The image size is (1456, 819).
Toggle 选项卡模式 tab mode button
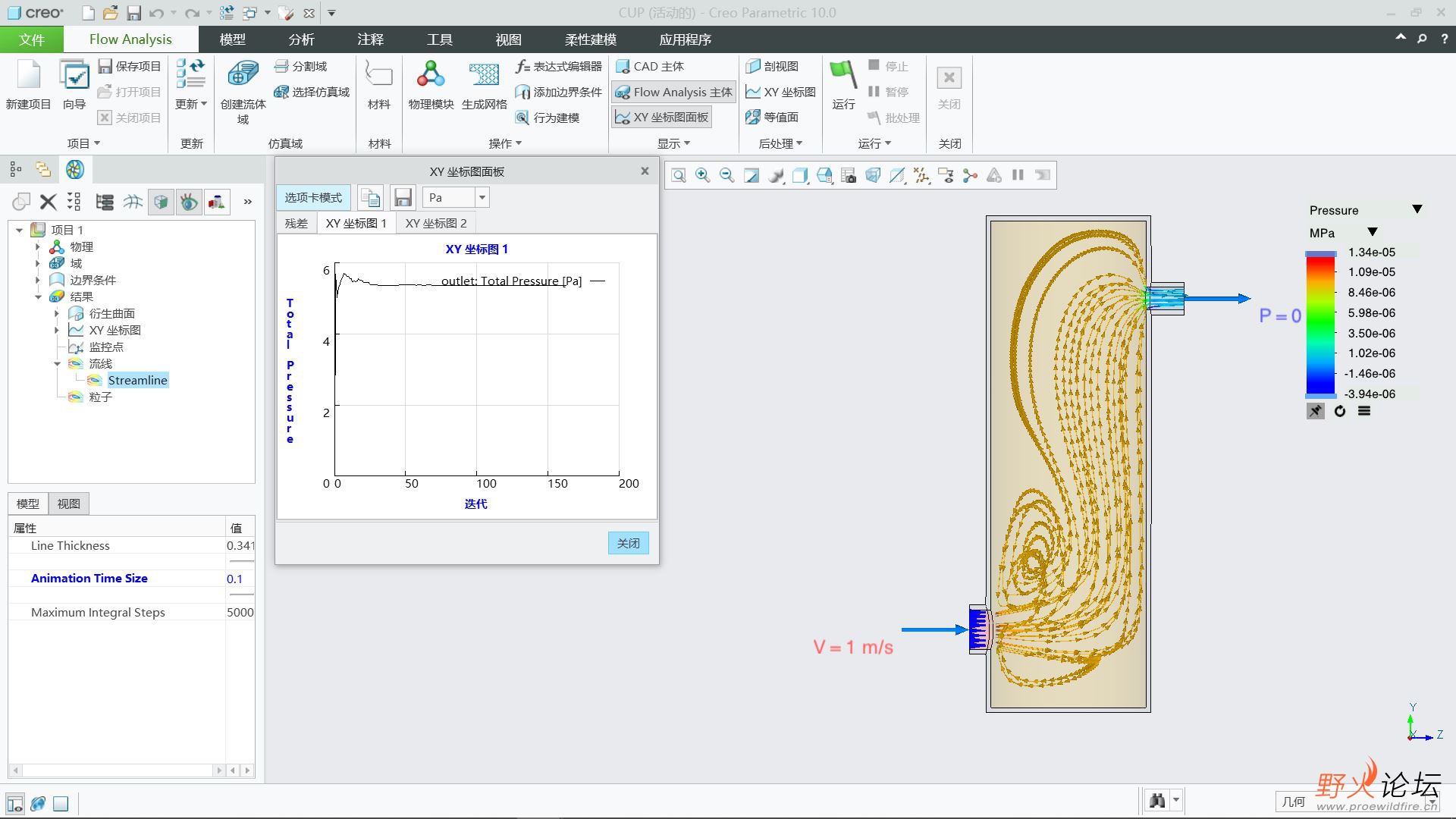pos(313,198)
